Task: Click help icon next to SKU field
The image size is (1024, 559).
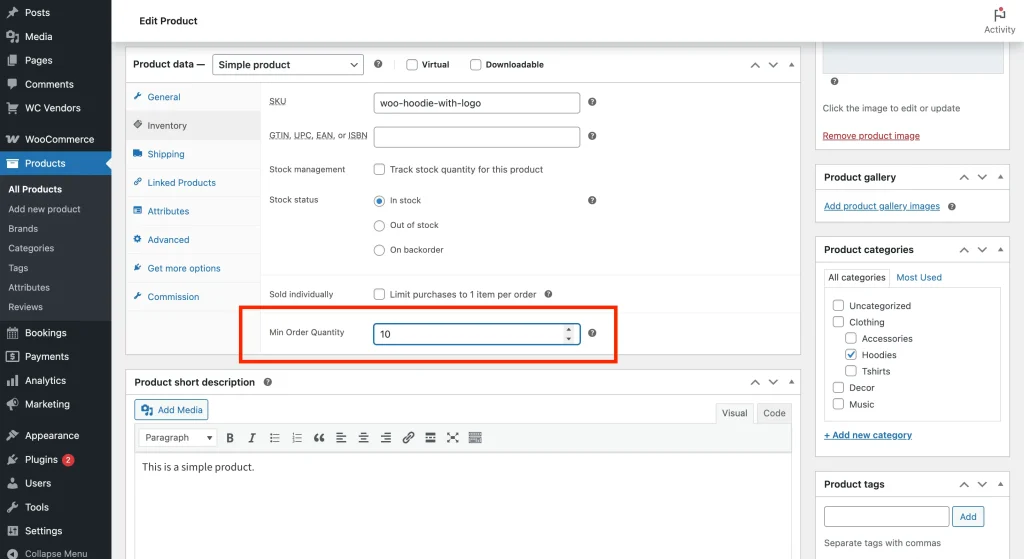Action: pos(592,102)
